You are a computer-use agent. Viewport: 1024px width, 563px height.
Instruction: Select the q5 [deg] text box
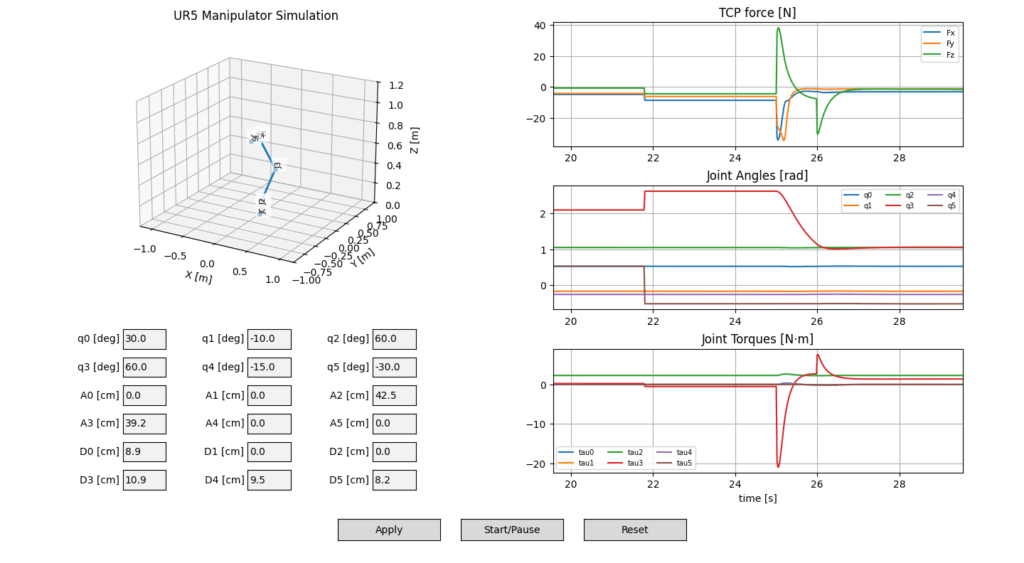point(393,367)
